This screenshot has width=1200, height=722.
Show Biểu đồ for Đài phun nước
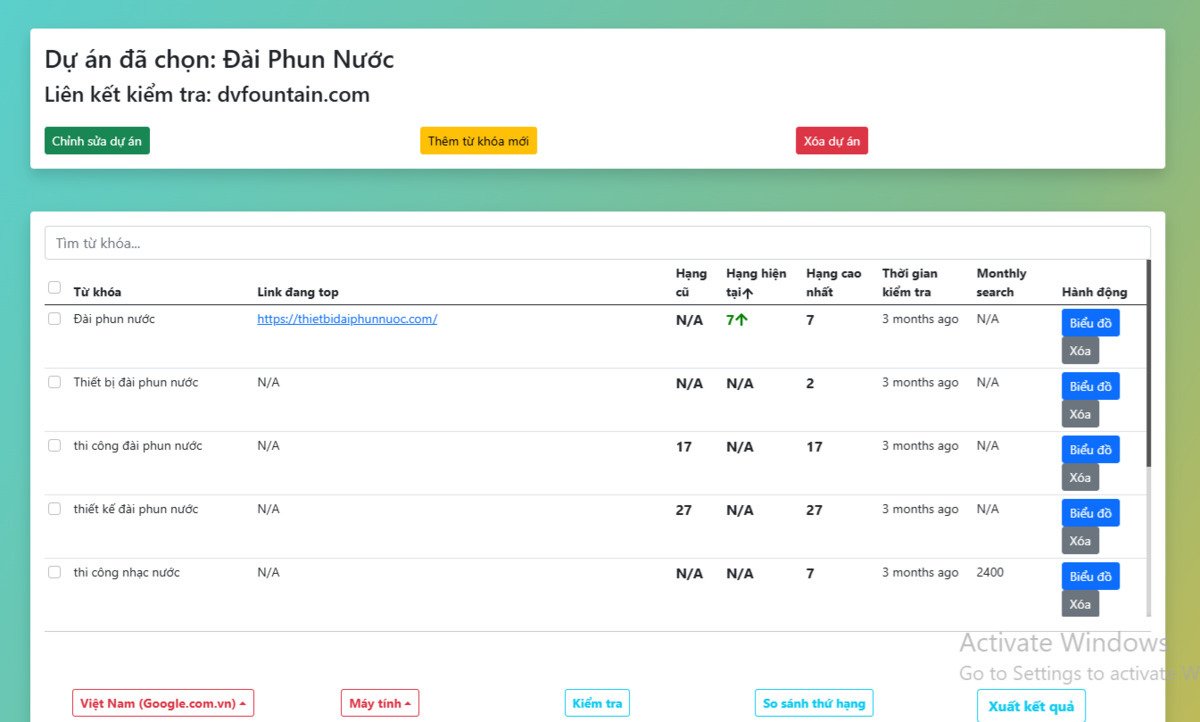pyautogui.click(x=1090, y=323)
